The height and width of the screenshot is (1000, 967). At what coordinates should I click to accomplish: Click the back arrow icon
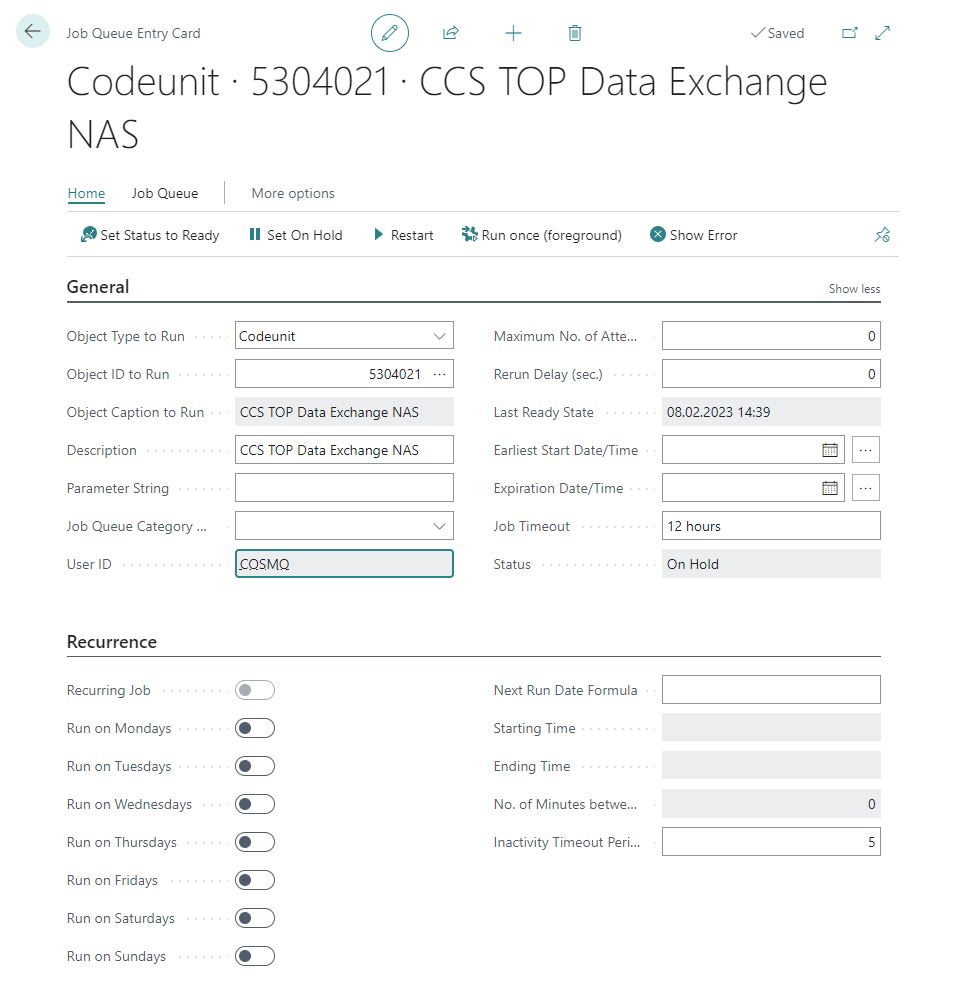click(33, 32)
